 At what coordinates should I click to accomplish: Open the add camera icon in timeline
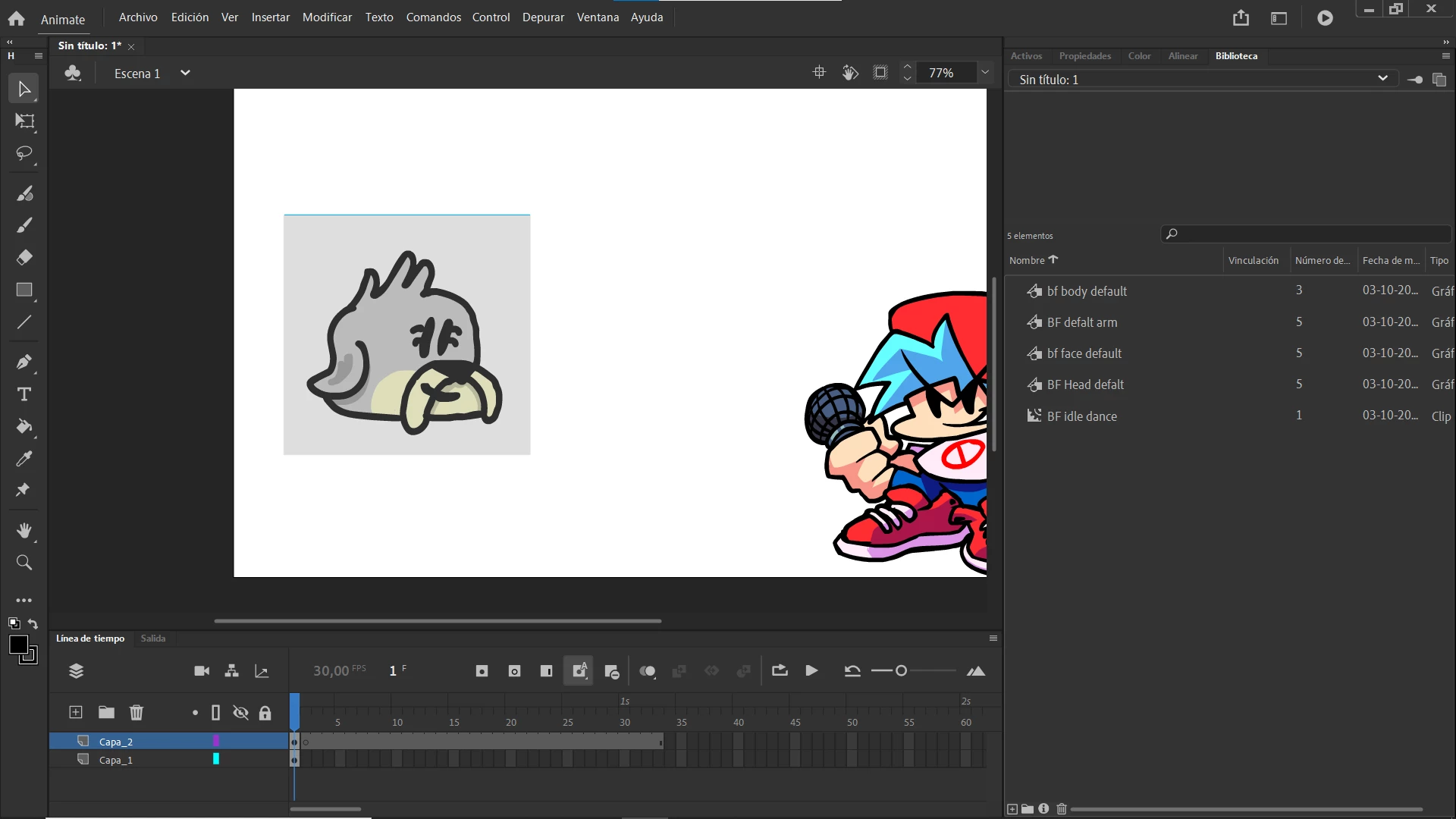tap(202, 671)
